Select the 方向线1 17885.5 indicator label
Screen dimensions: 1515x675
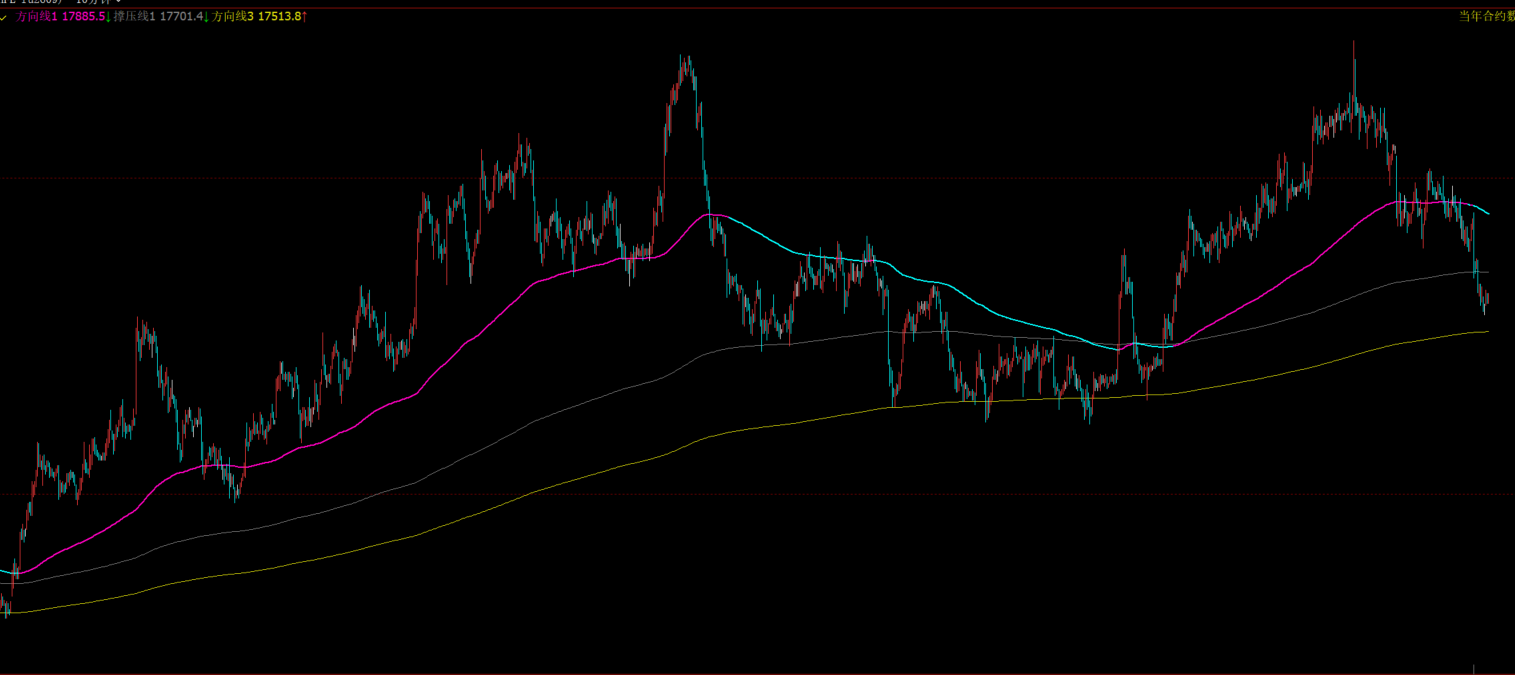pyautogui.click(x=62, y=17)
